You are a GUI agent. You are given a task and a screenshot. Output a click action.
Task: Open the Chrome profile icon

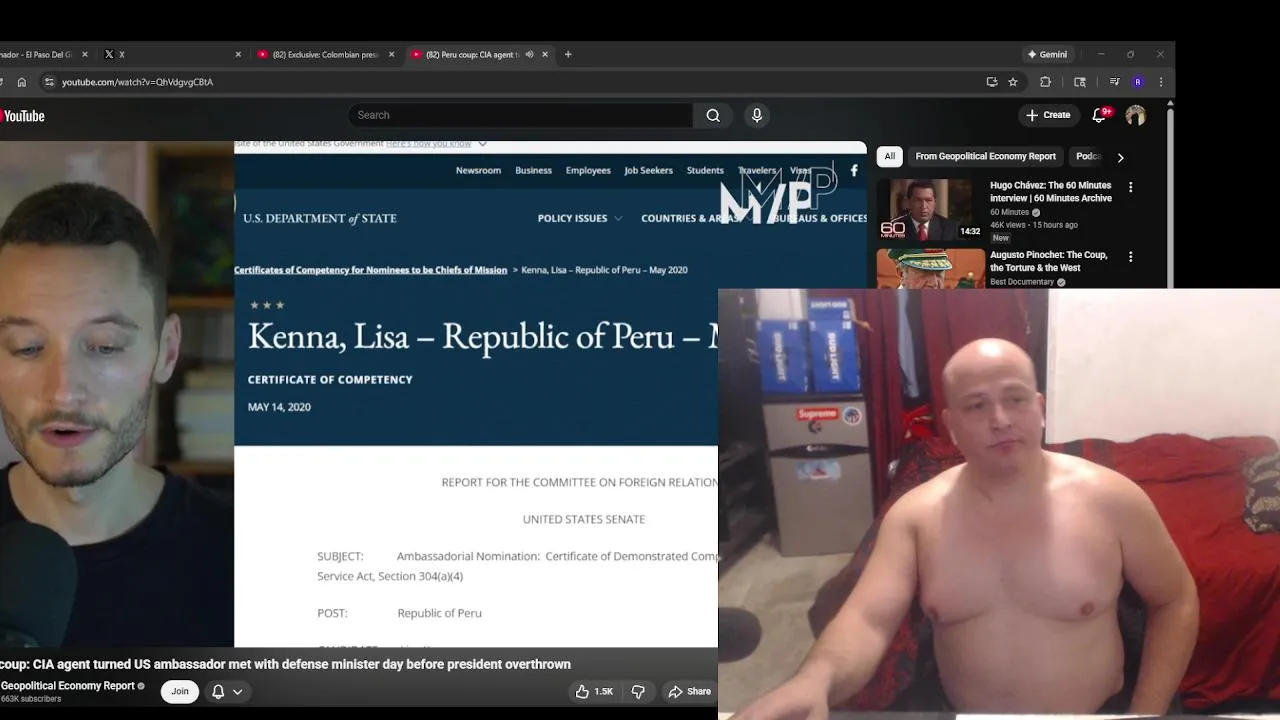click(1138, 82)
